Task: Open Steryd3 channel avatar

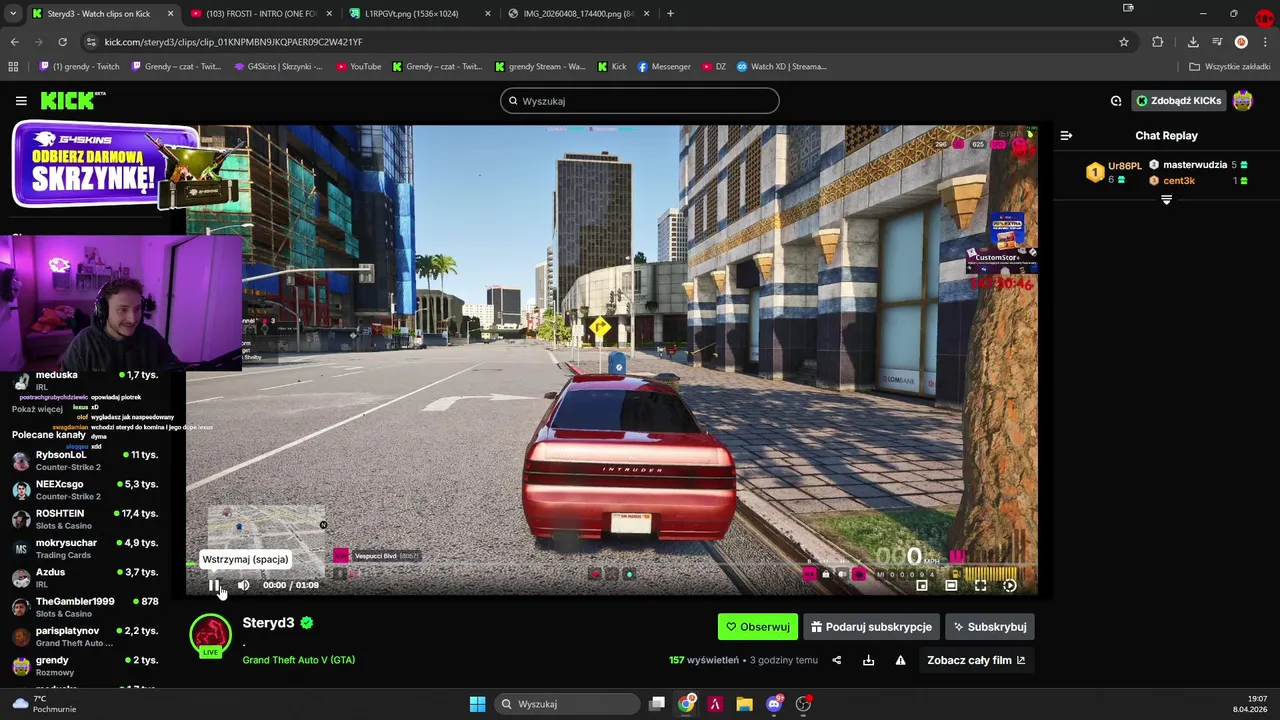Action: coord(210,636)
